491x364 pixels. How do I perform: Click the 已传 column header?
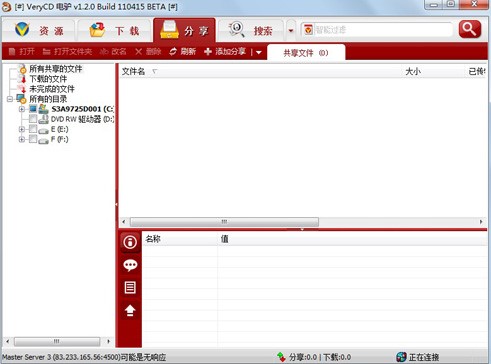[477, 71]
